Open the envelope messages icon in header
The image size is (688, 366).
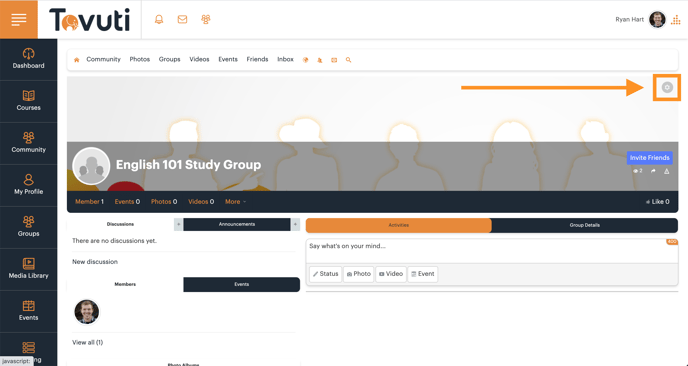[182, 19]
